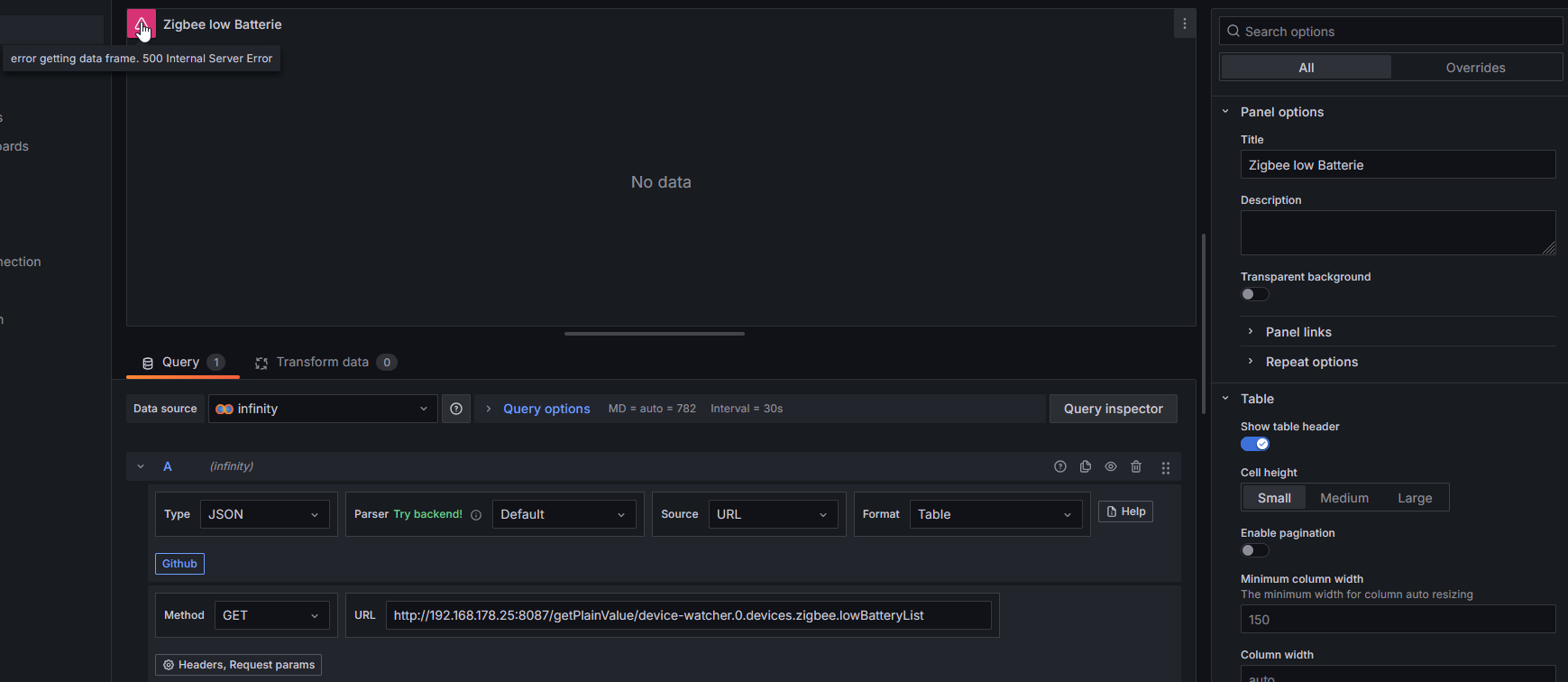
Task: Enable pagination switch
Action: pyautogui.click(x=1254, y=550)
